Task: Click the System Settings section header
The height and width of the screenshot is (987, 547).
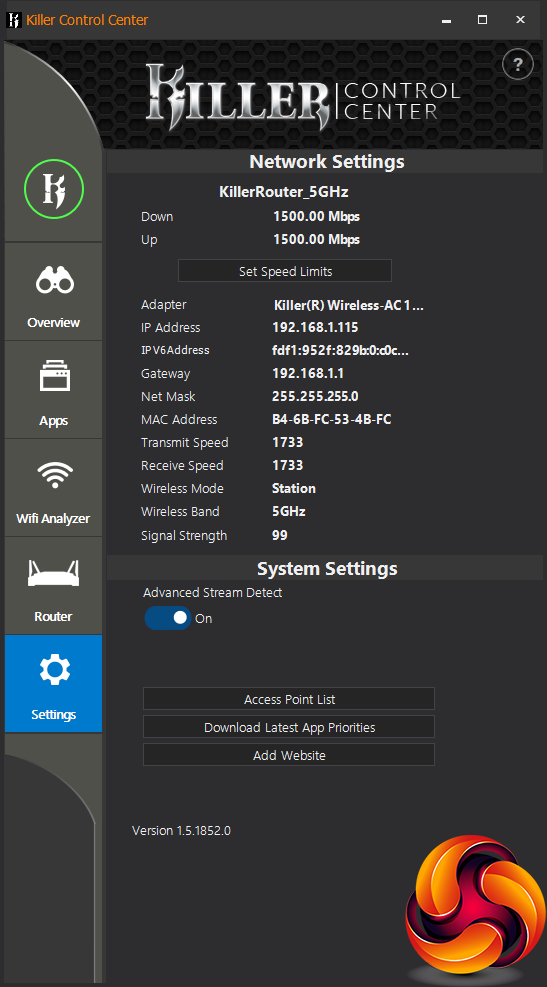Action: (x=327, y=568)
